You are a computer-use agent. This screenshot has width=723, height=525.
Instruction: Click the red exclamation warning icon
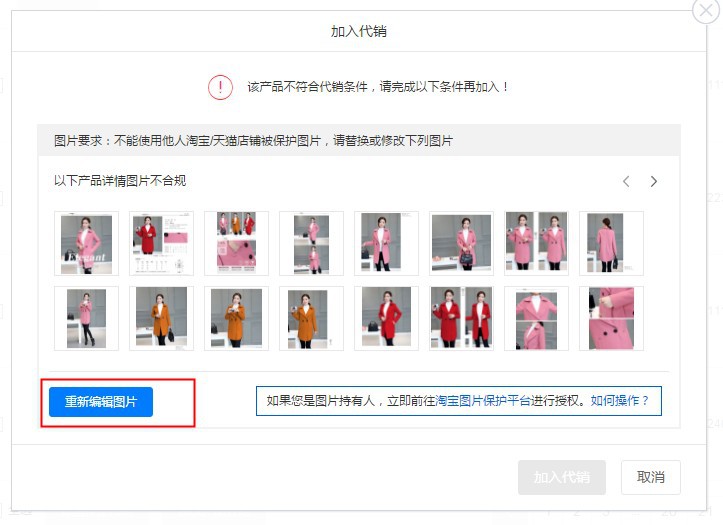click(x=220, y=87)
